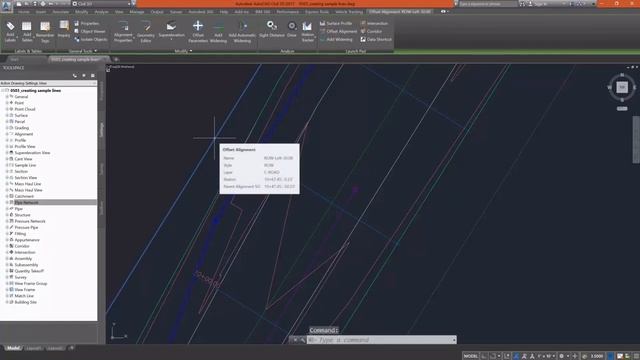640x360 pixels.
Task: Click the Add Tables ribbon icon
Action: click(x=27, y=31)
